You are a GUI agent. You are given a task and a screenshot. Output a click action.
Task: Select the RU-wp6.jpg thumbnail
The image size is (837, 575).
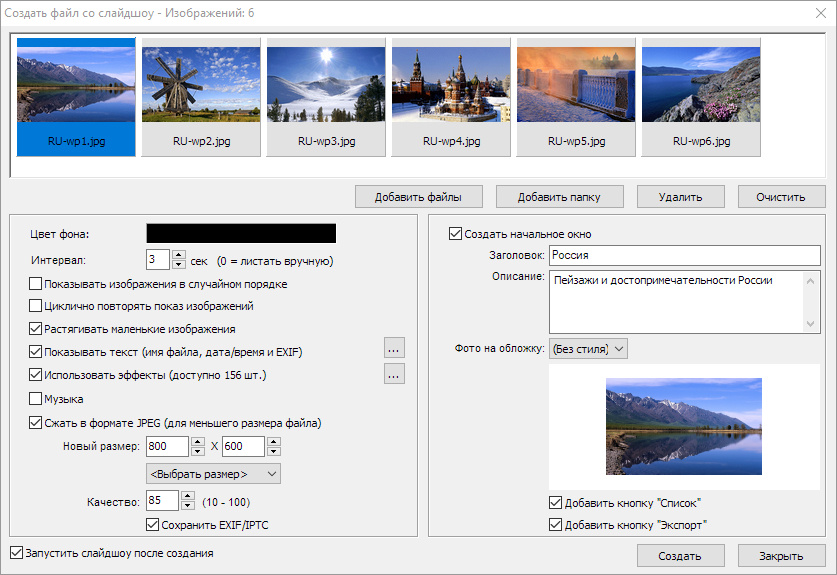click(701, 97)
